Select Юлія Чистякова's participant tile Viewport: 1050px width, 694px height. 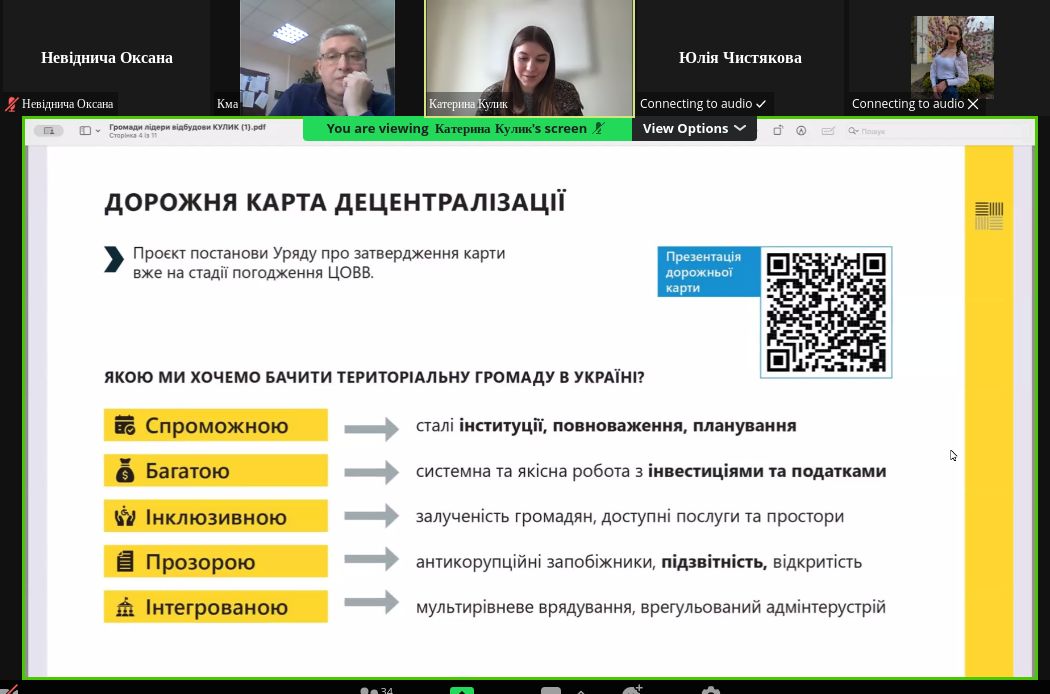740,57
